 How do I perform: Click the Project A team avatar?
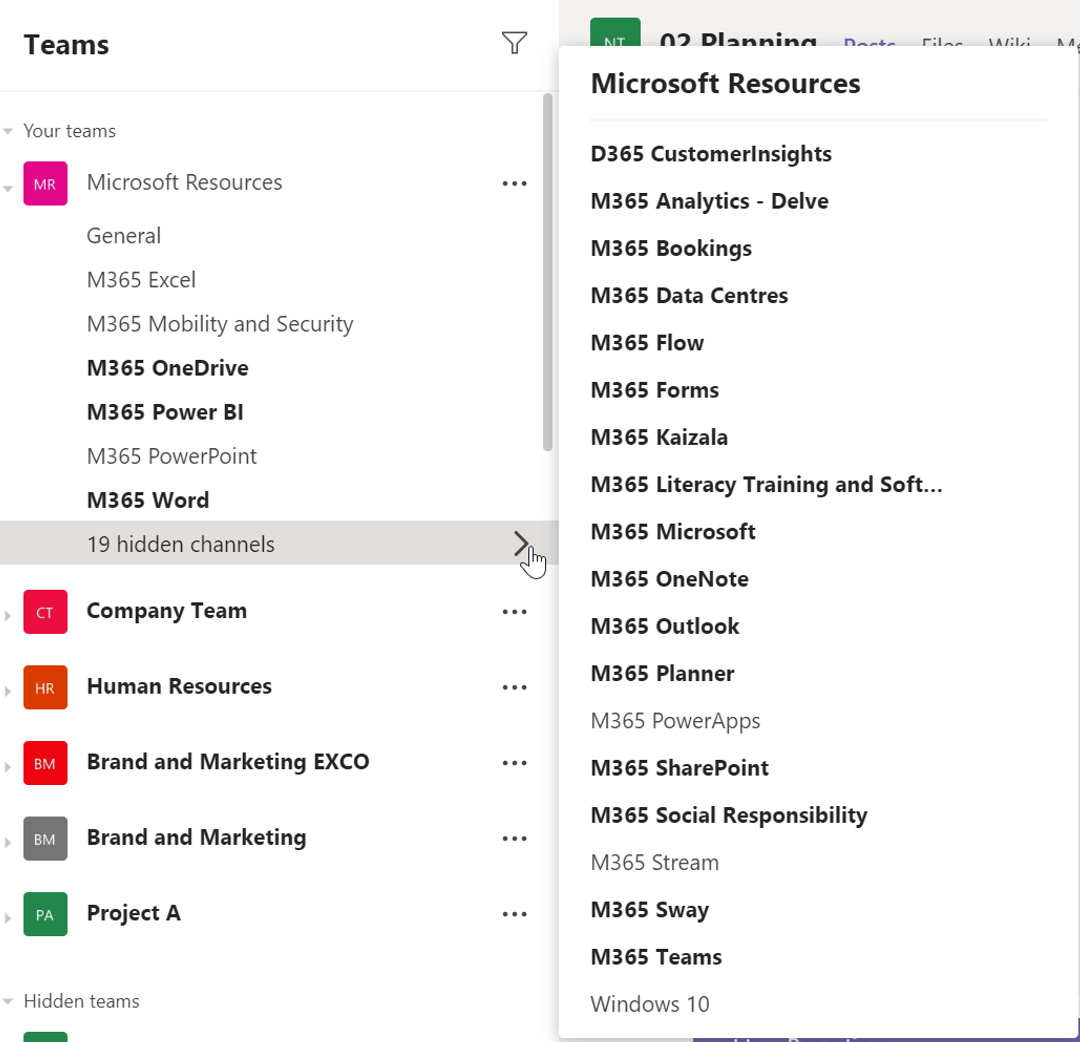45,913
